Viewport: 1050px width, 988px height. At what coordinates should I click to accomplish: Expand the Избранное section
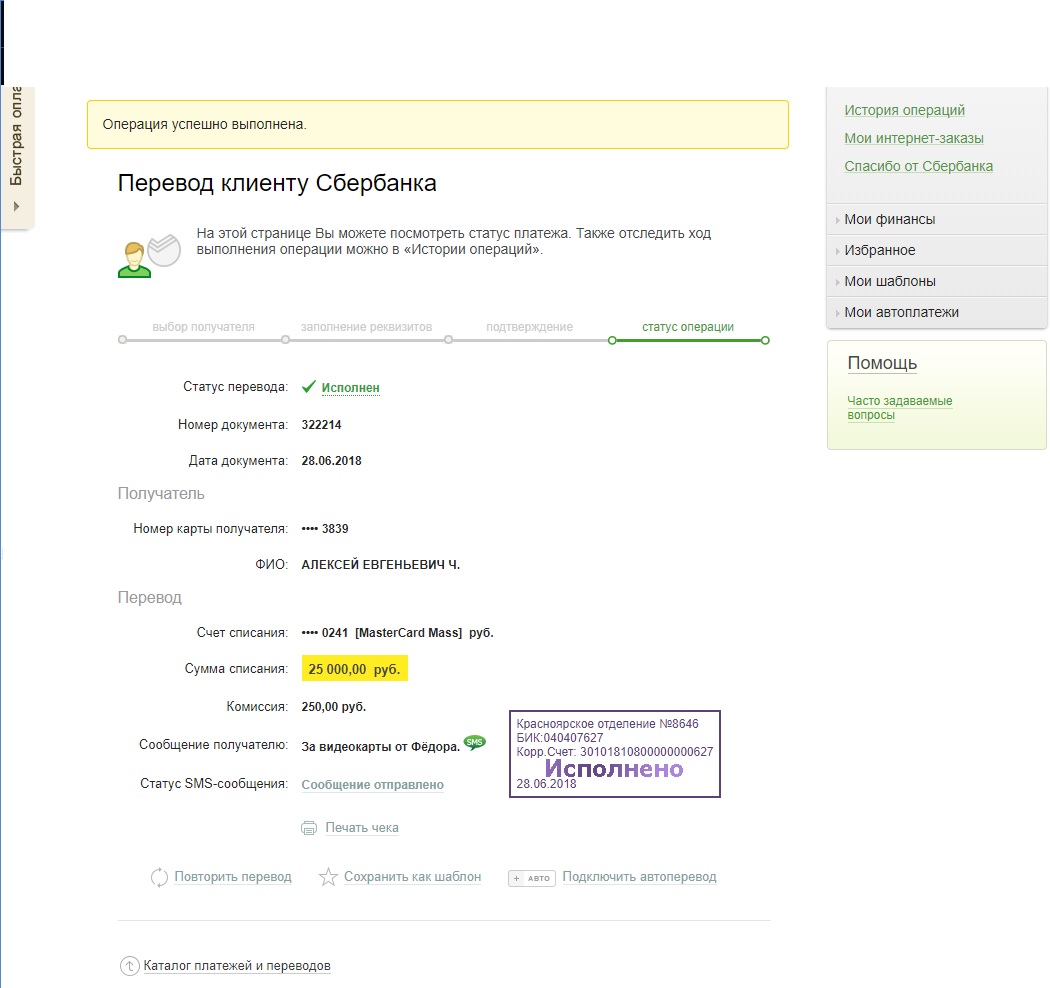click(x=879, y=250)
